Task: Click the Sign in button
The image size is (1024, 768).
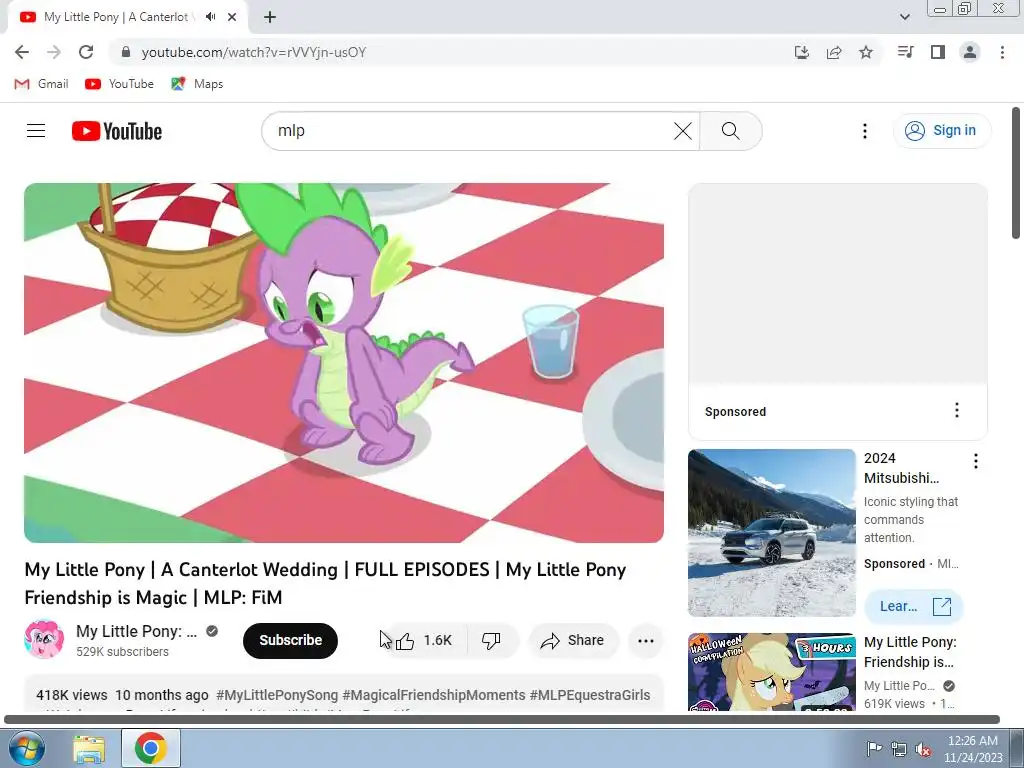Action: pos(942,131)
